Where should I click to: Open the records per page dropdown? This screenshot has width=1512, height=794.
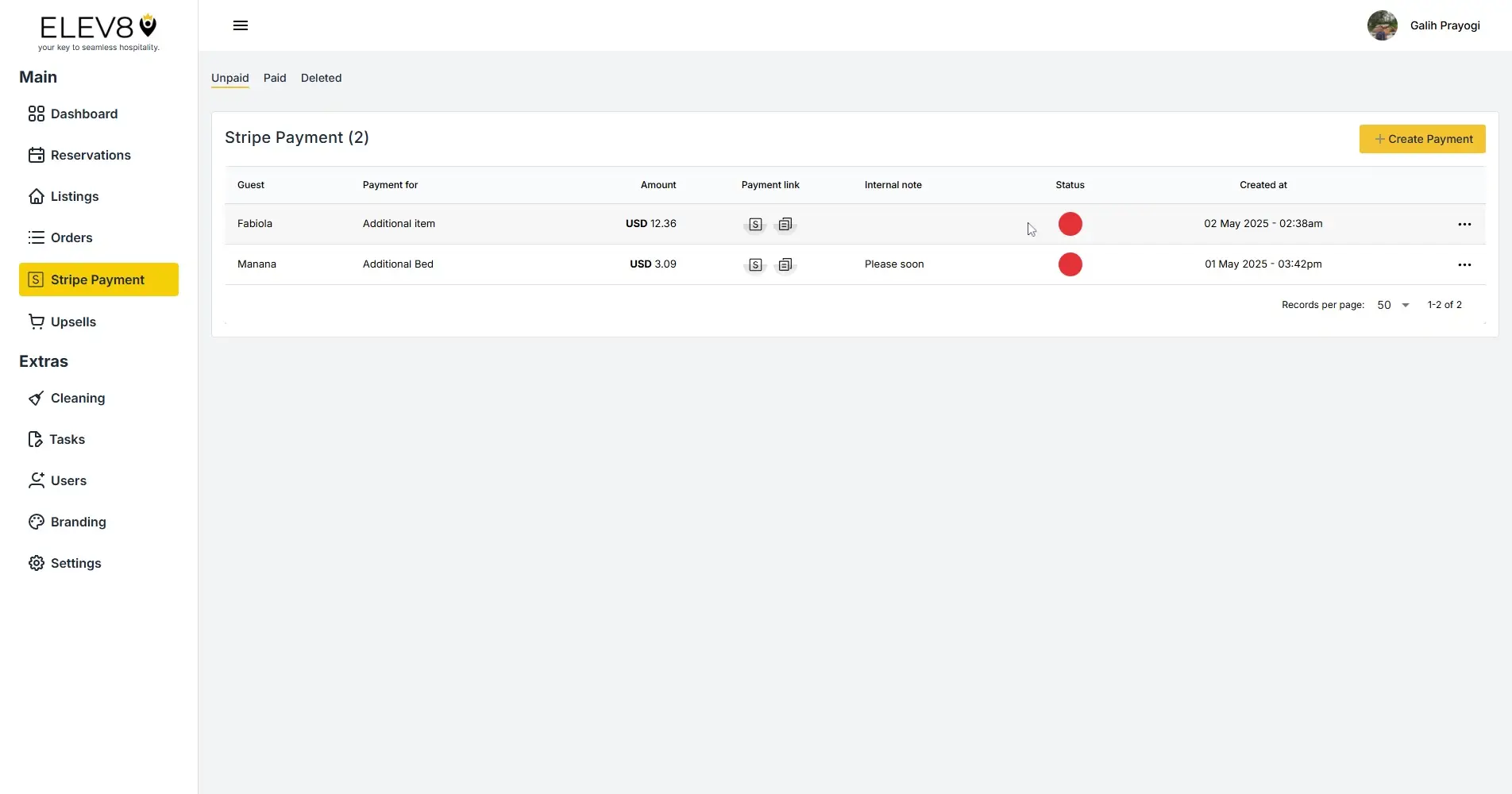tap(1392, 305)
